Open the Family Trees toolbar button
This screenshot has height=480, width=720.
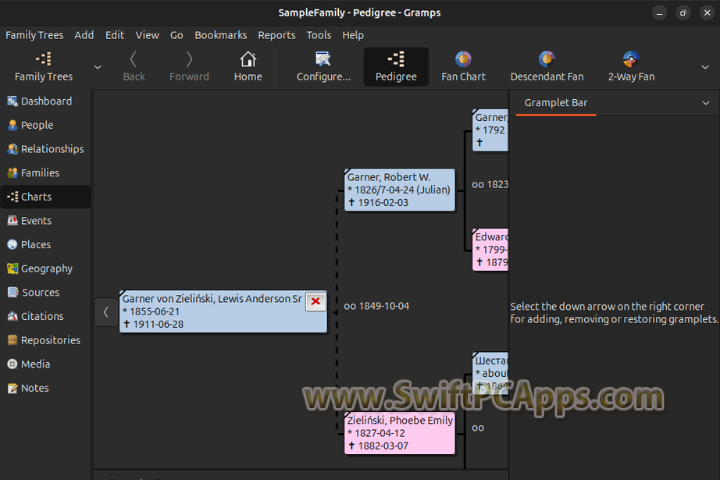coord(44,67)
